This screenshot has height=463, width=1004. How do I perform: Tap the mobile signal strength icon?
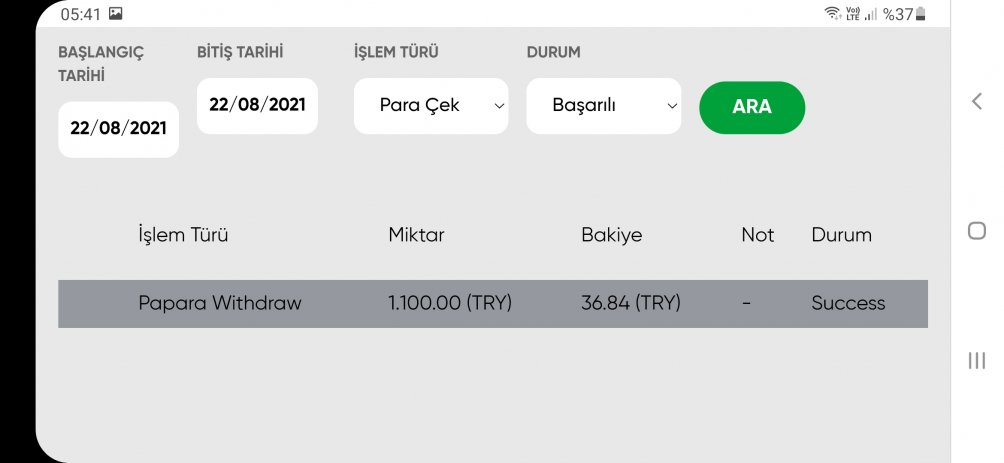[871, 14]
